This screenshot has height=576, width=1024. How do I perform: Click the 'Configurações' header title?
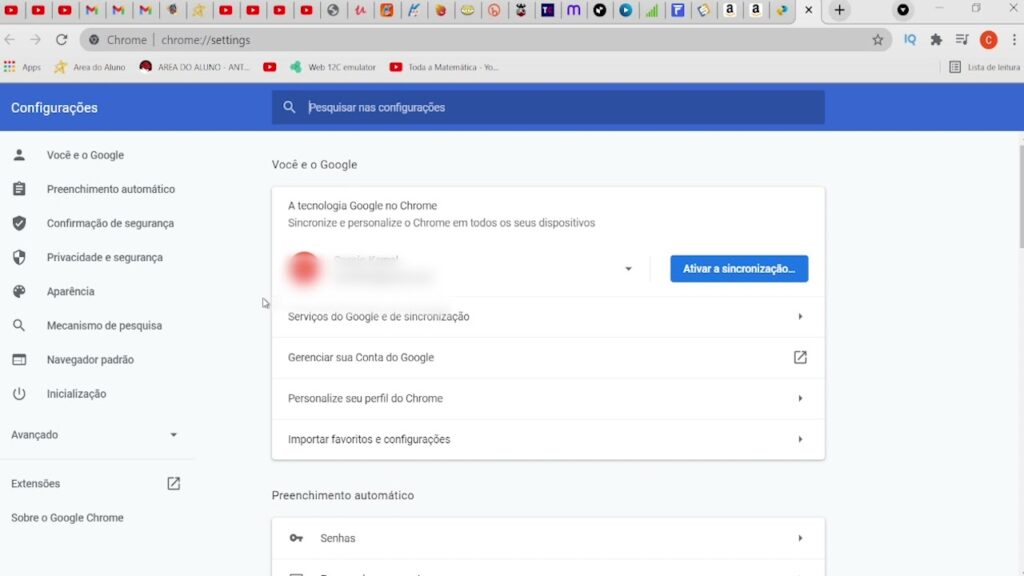coord(54,108)
